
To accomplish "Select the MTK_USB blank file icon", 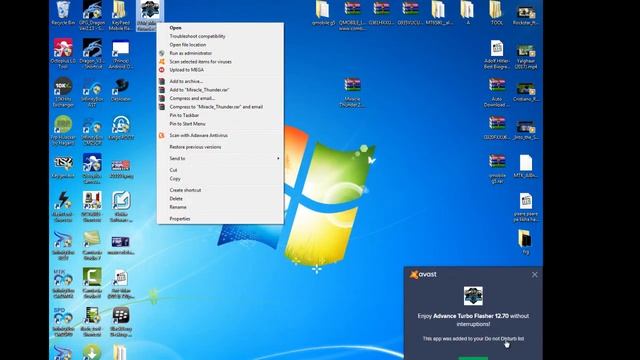I will 526,166.
